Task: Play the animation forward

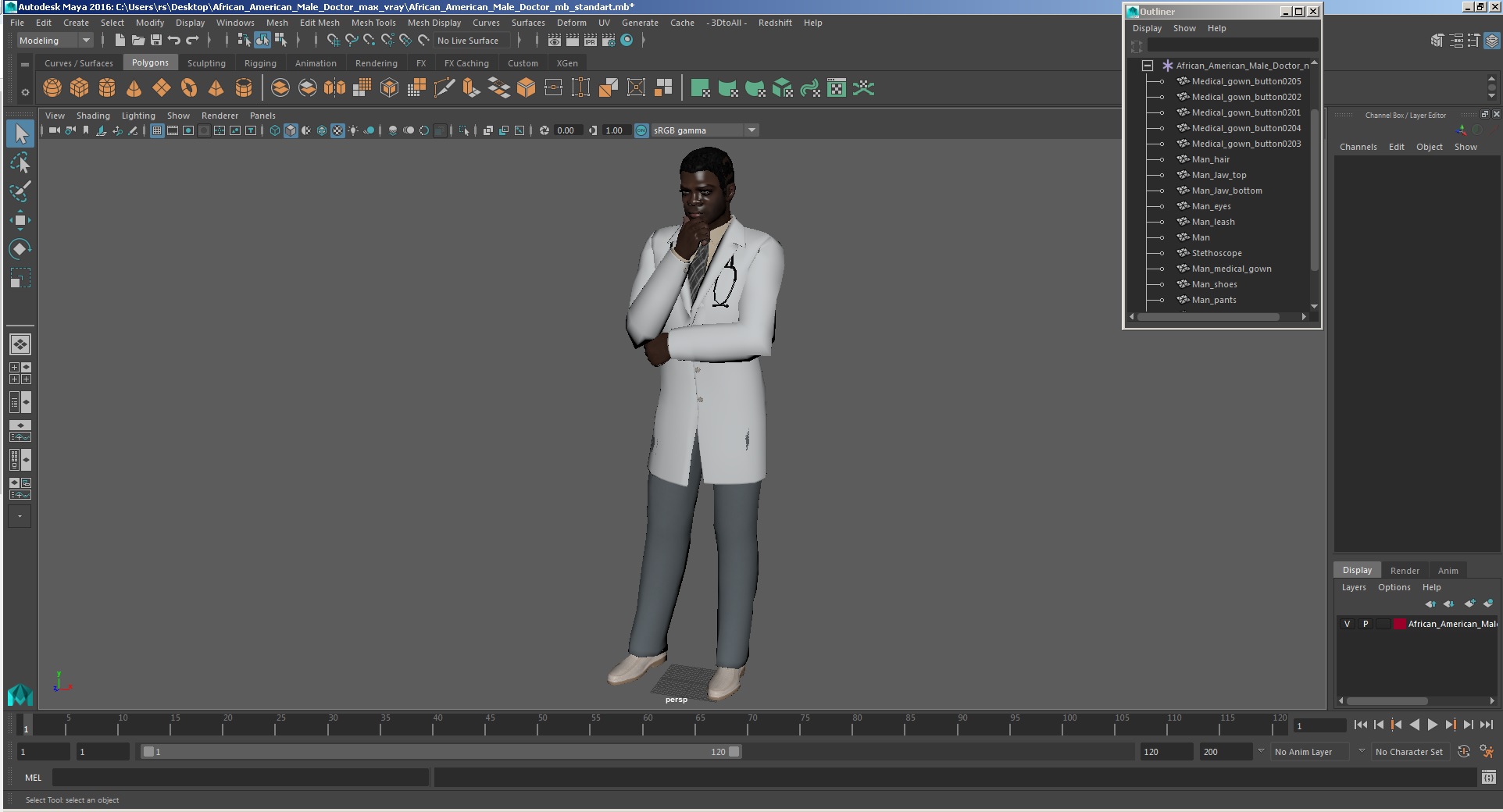Action: (1432, 725)
